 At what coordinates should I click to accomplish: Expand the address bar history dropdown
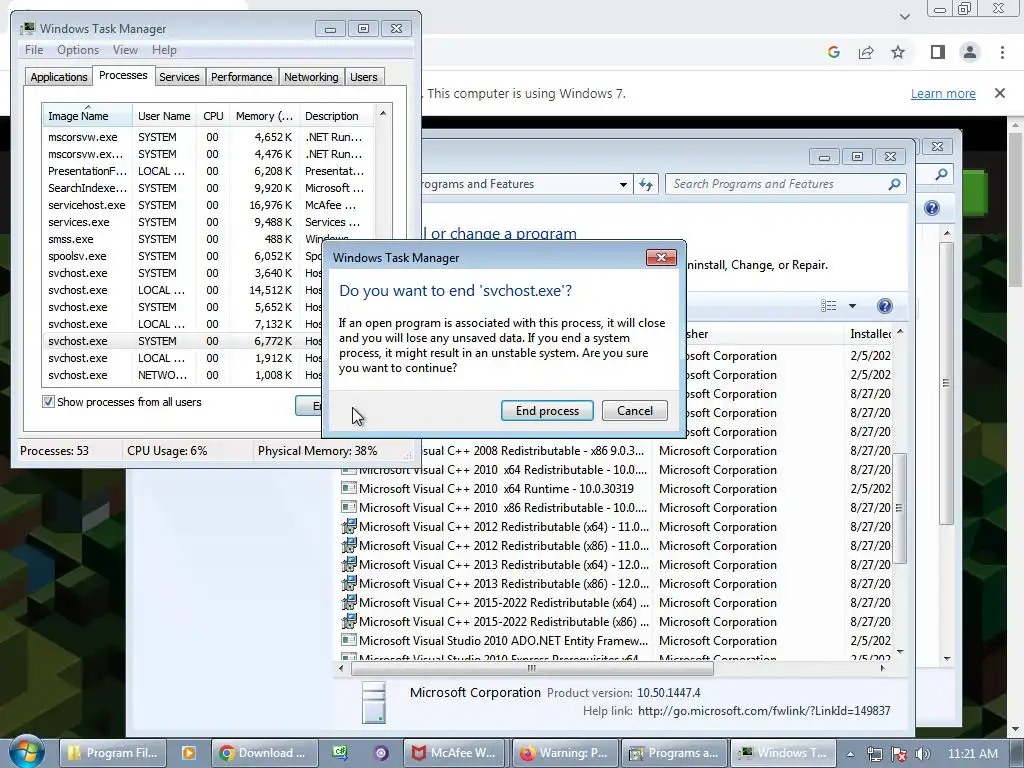coord(623,184)
